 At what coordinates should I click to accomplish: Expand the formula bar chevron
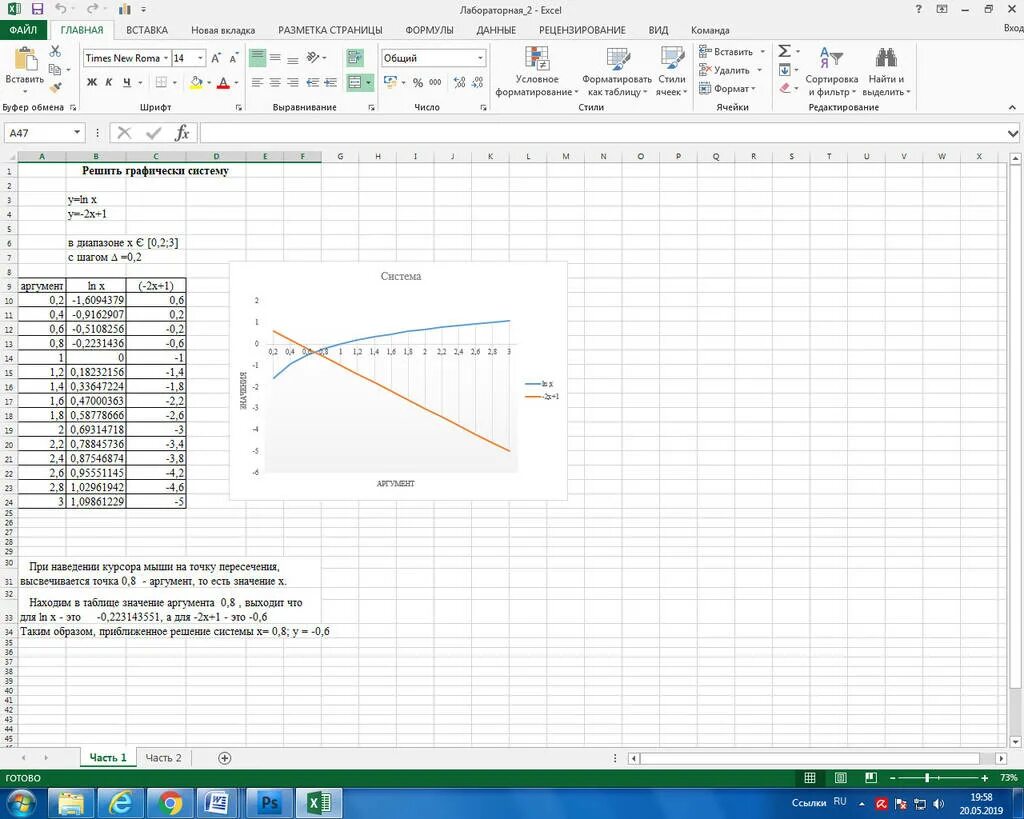pos(1013,133)
